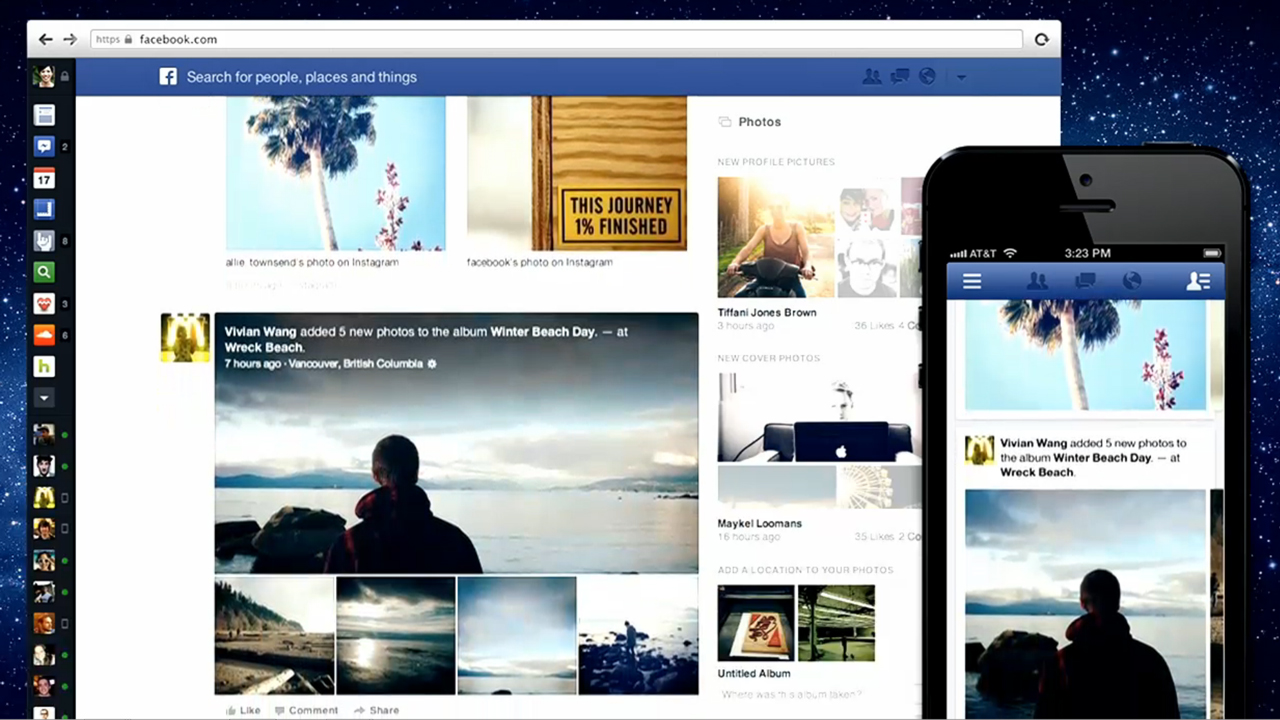Open the SoundCloud orange sidebar icon
Image resolution: width=1280 pixels, height=720 pixels.
44,335
